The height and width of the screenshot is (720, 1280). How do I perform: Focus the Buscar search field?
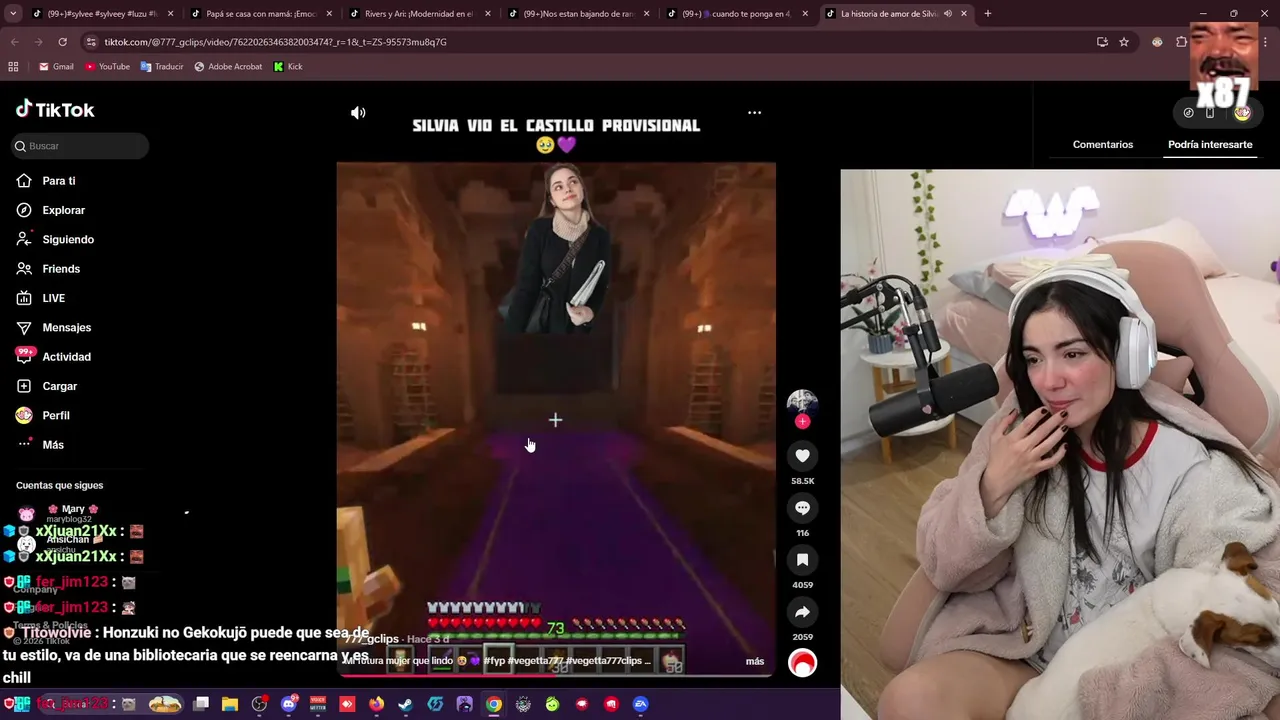tap(81, 146)
